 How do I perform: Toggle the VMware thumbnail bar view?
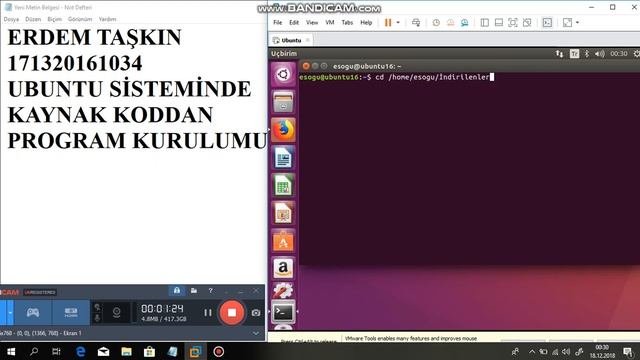tap(498, 22)
